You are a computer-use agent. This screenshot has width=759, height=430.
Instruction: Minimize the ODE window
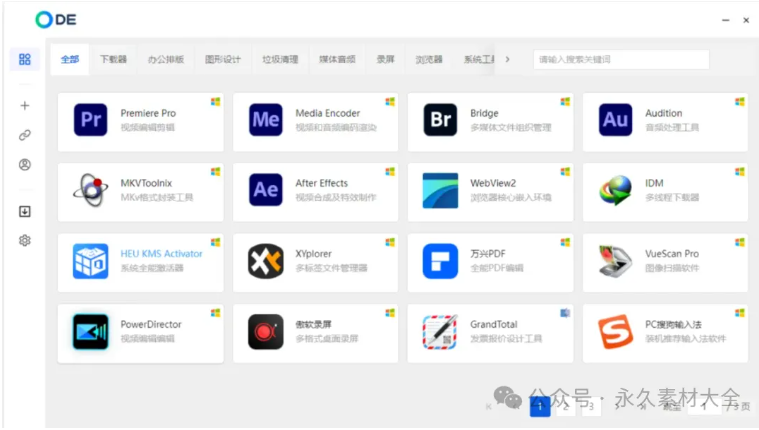725,20
